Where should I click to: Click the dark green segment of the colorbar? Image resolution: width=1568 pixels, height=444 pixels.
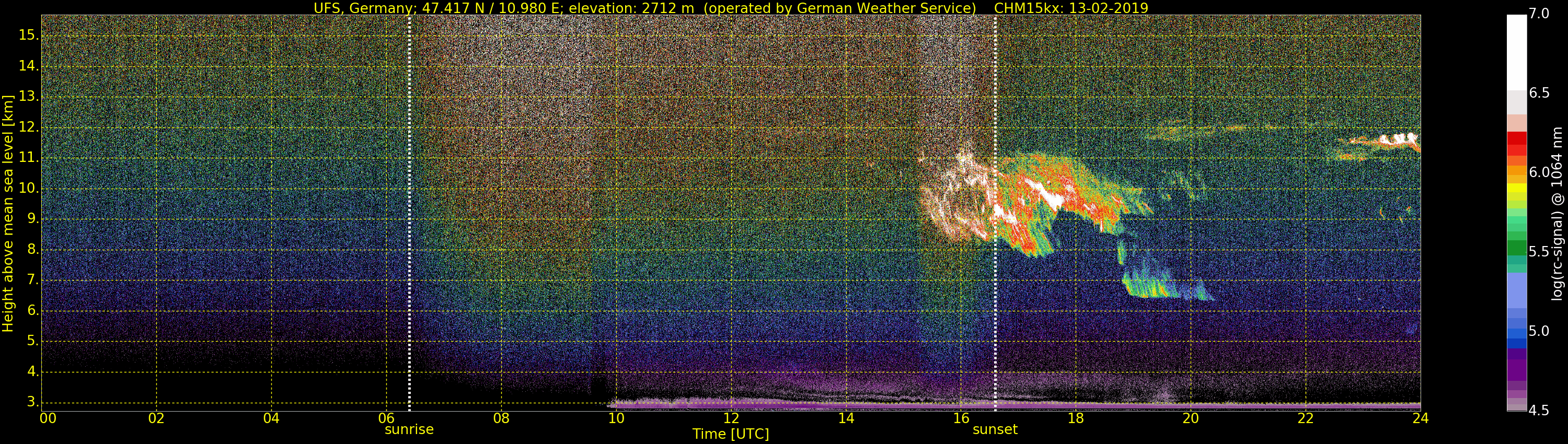(1516, 248)
